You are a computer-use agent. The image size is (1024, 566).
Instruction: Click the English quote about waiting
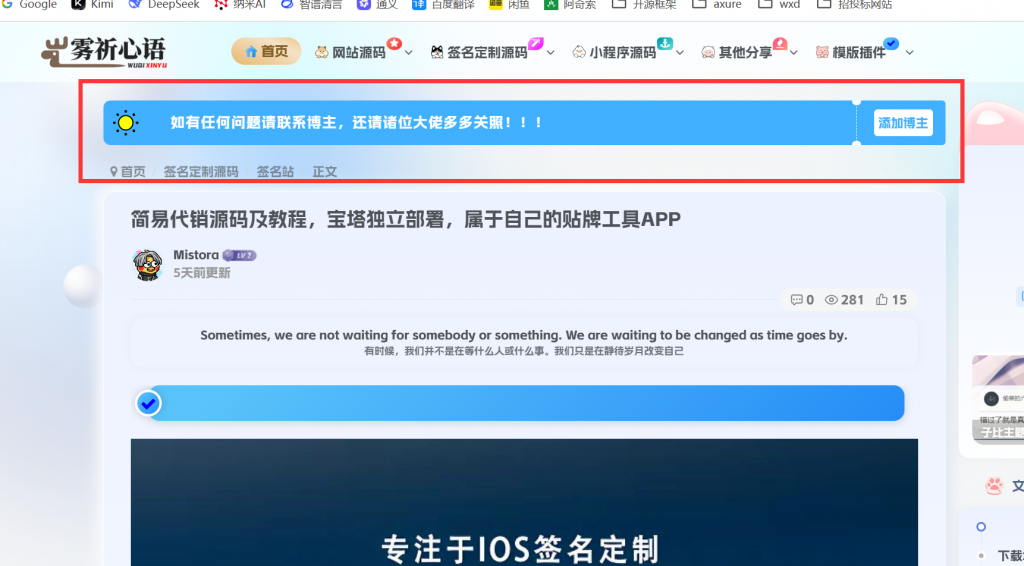pyautogui.click(x=524, y=335)
